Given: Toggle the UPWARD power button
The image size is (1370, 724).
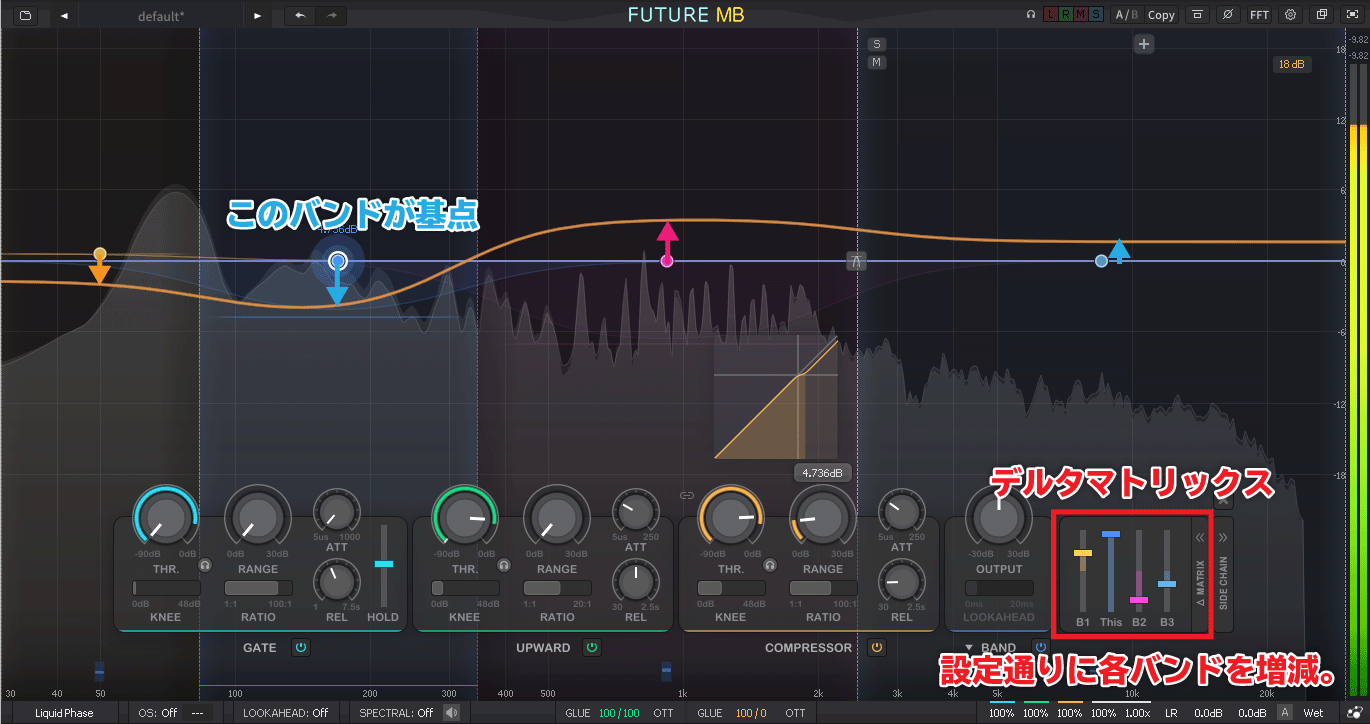Looking at the screenshot, I should pos(591,648).
